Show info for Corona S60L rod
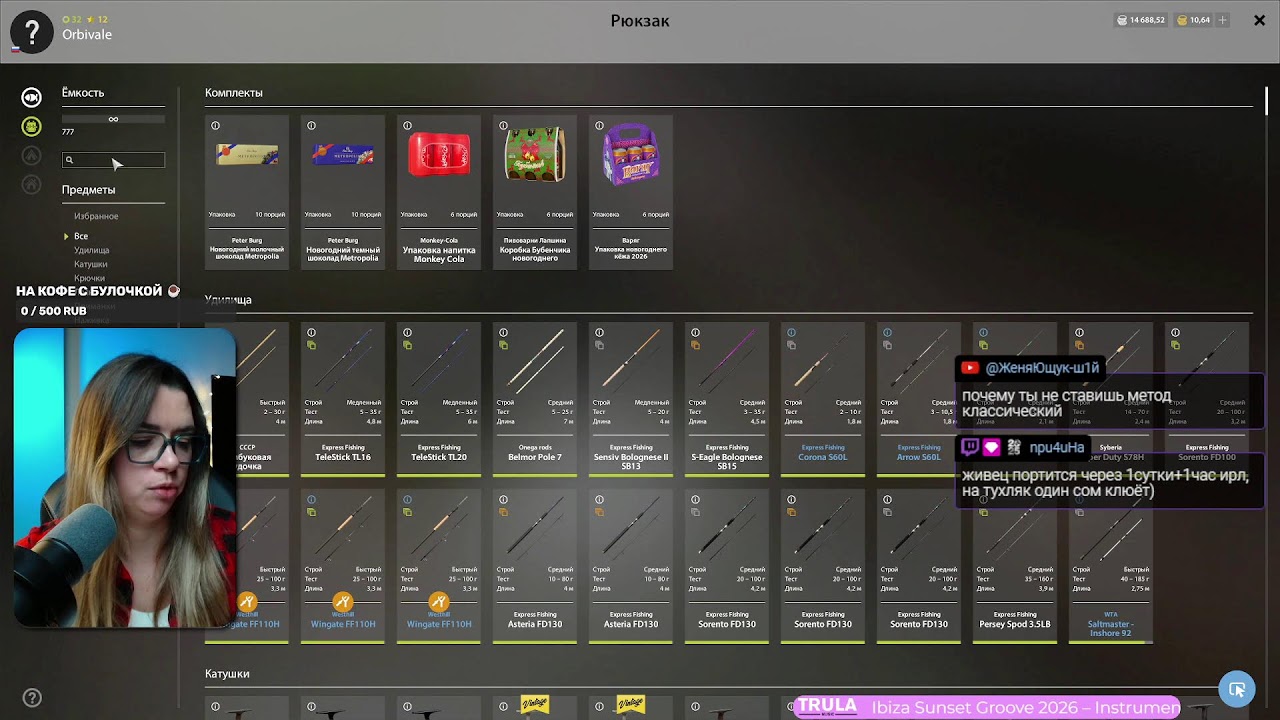1280x720 pixels. pos(791,333)
